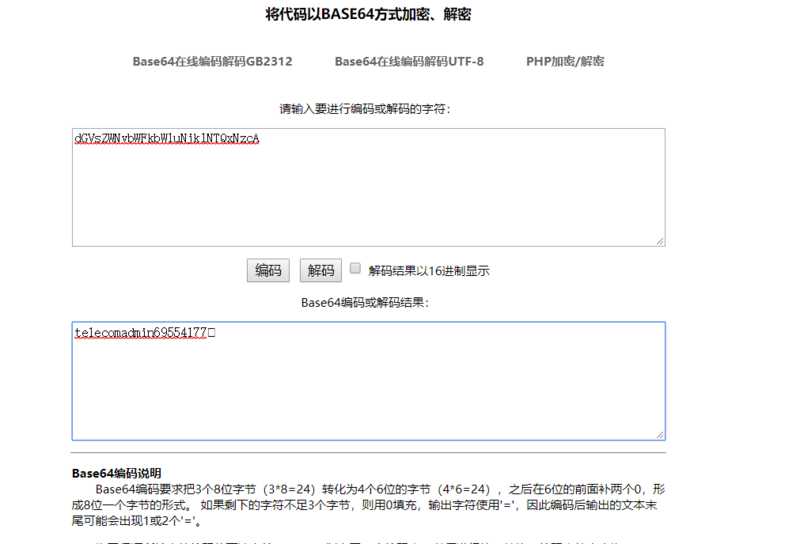Viewport: 800px width, 544px height.
Task: Open the Base64在线编码解码GB2312 link
Action: tap(212, 61)
